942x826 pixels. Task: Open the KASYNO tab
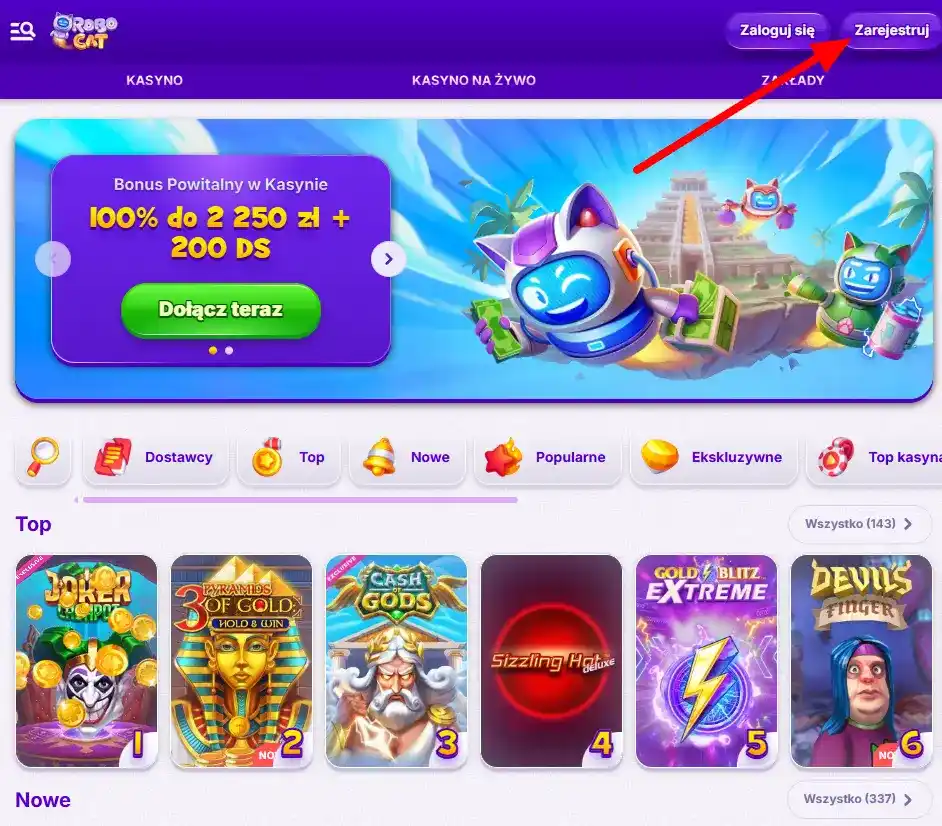coord(154,80)
